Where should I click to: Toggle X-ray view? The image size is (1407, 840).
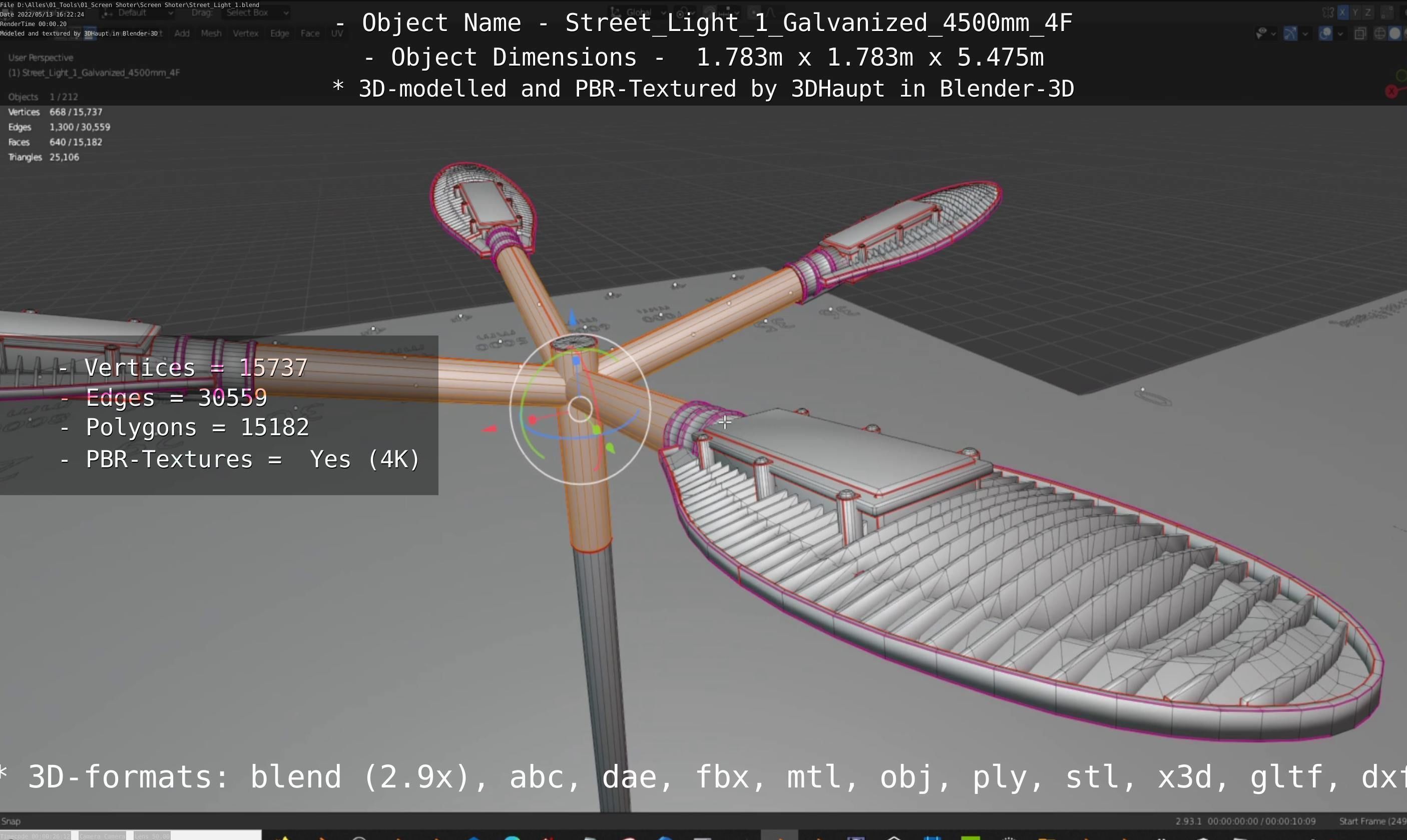coord(1360,34)
